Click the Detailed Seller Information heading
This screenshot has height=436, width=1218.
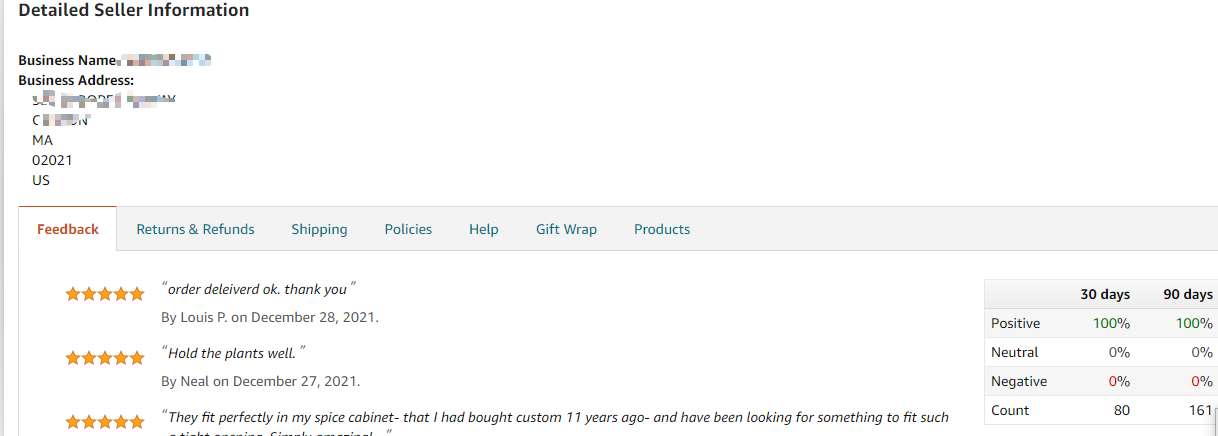[x=134, y=11]
